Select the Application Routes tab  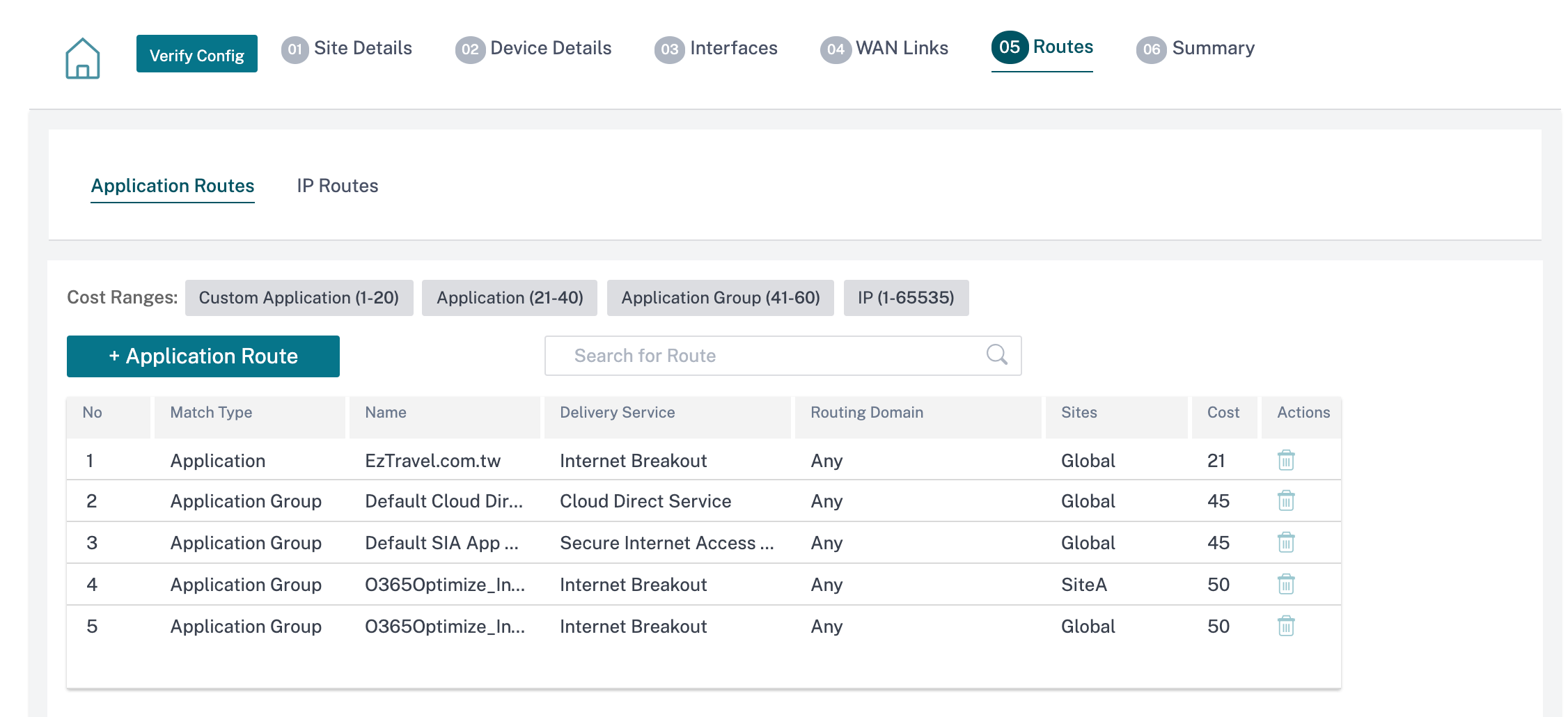173,186
